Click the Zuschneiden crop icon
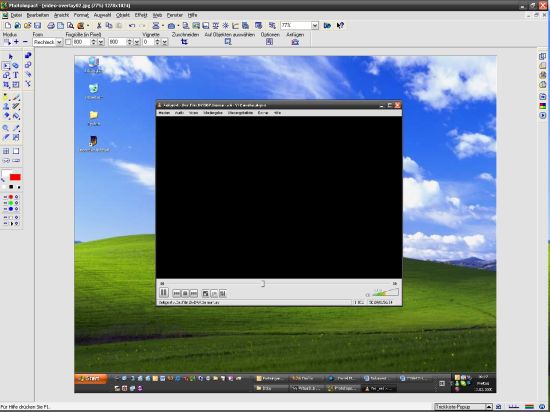The height and width of the screenshot is (412, 550). [x=185, y=42]
